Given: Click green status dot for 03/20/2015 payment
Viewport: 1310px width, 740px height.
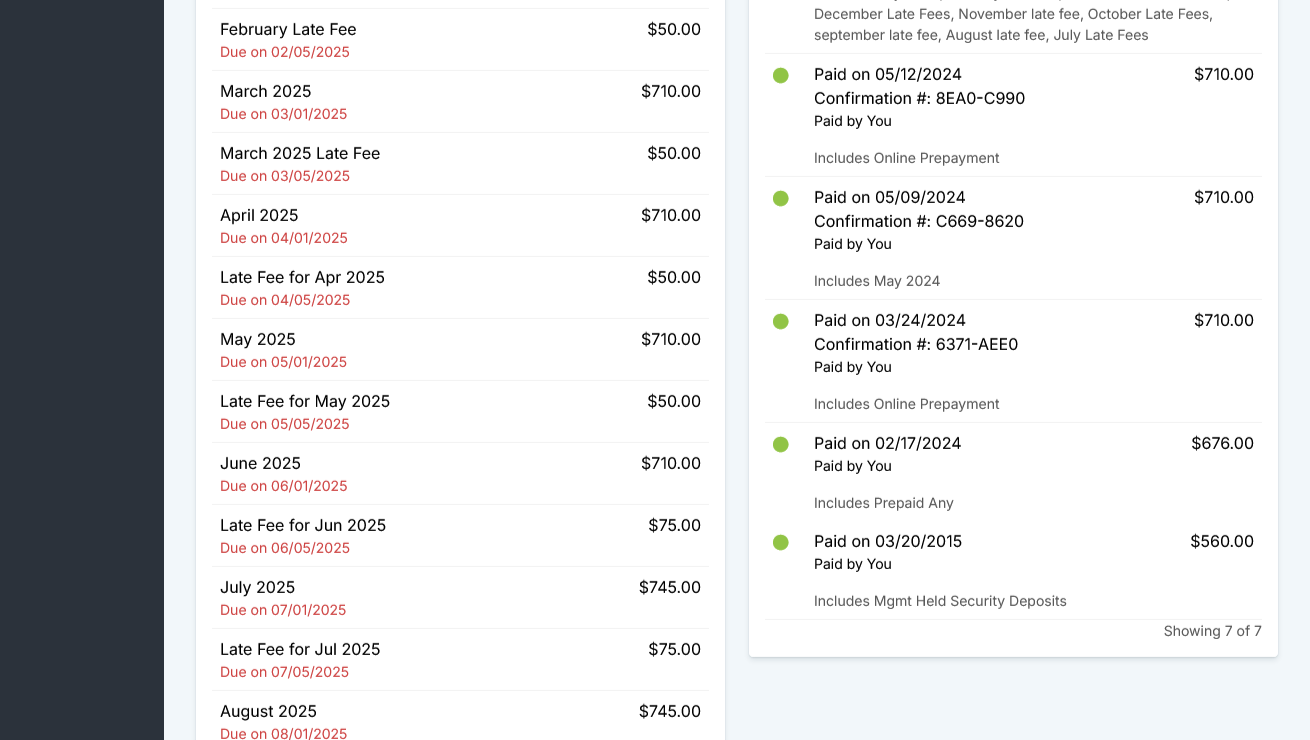Looking at the screenshot, I should (x=781, y=542).
